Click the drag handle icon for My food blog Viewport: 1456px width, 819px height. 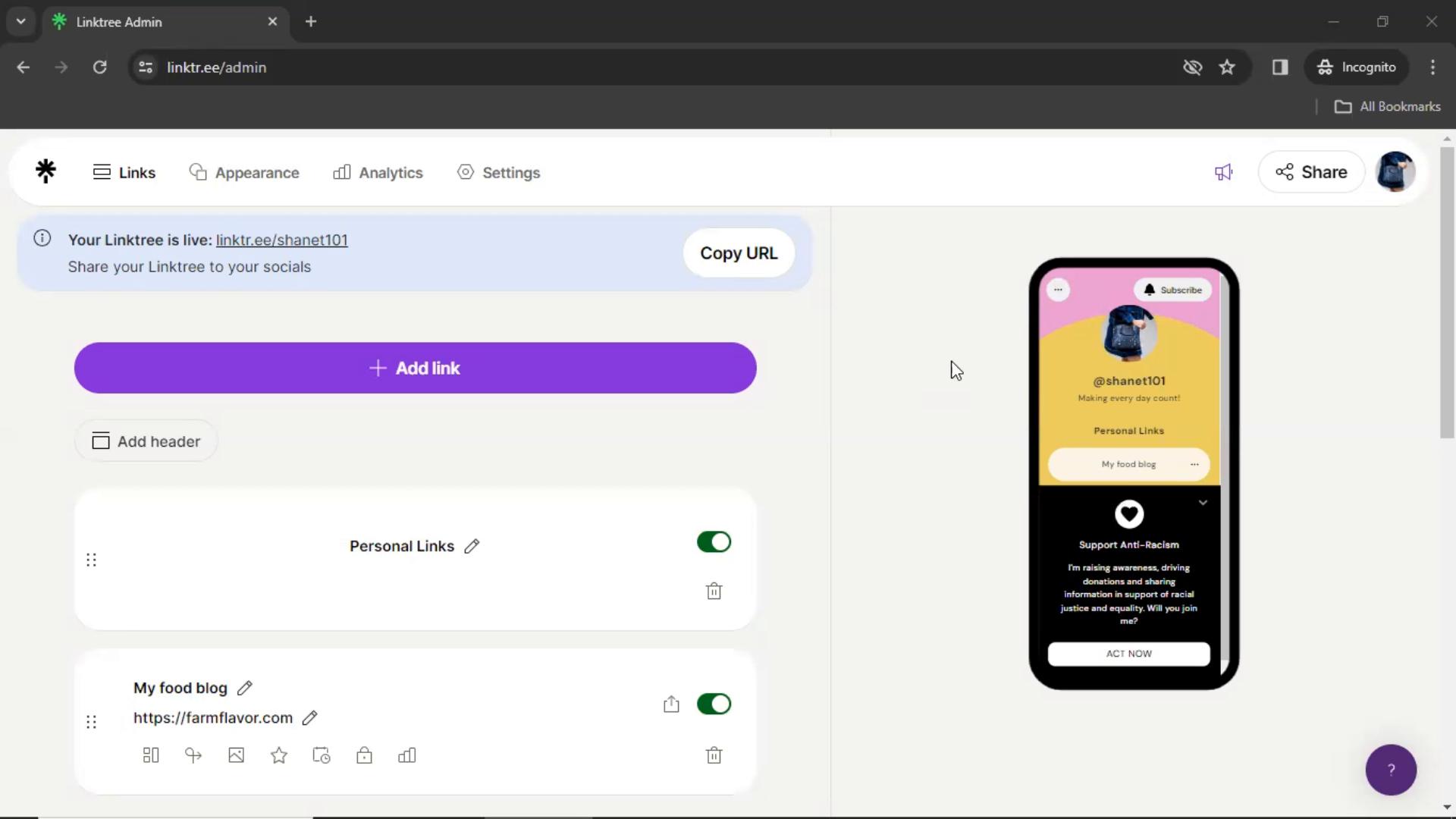pos(91,721)
